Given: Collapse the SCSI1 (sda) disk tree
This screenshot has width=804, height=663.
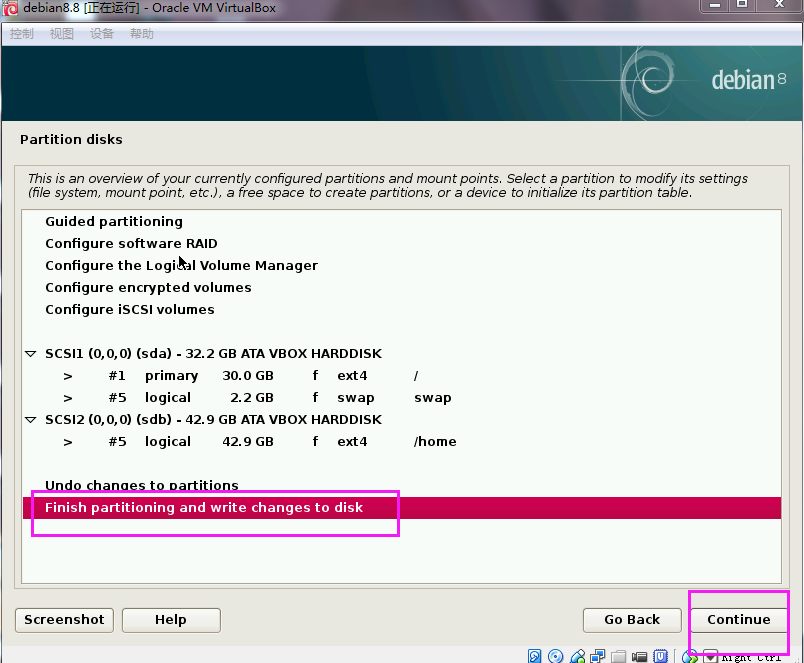Looking at the screenshot, I should tap(31, 354).
